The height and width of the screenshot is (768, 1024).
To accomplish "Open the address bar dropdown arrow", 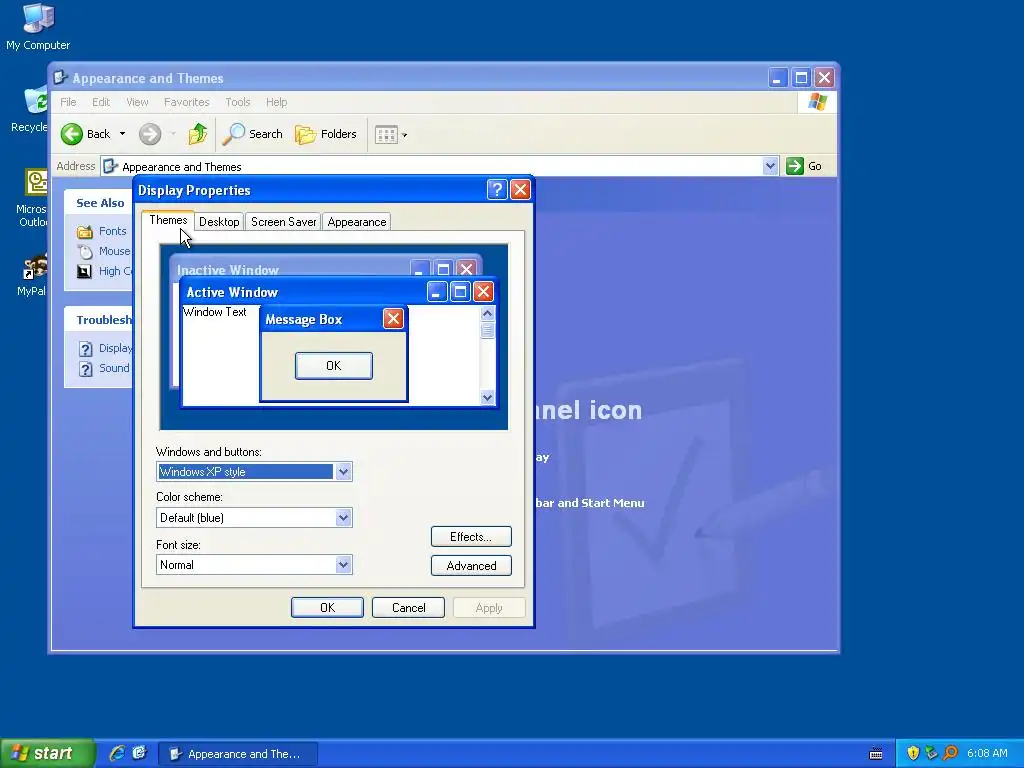I will (770, 166).
